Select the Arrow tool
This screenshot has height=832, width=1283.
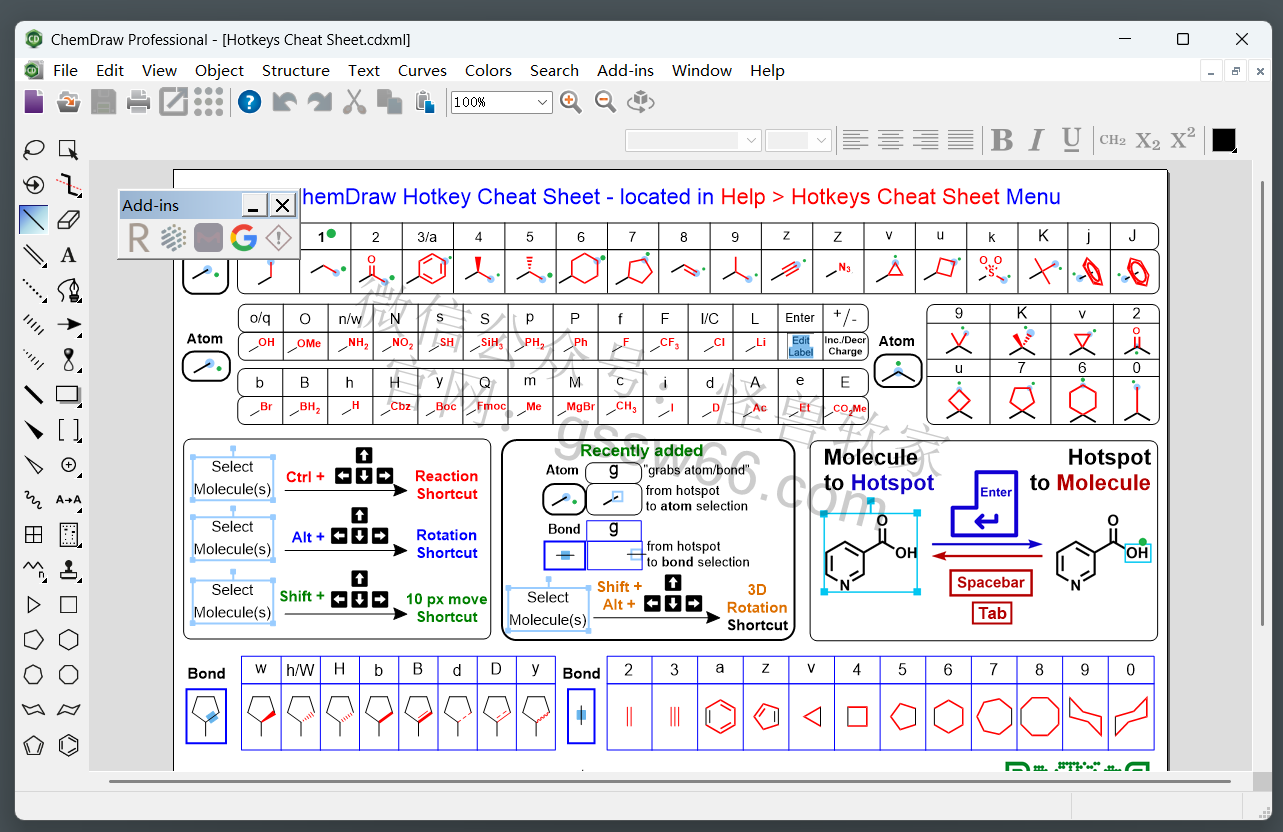coord(68,325)
